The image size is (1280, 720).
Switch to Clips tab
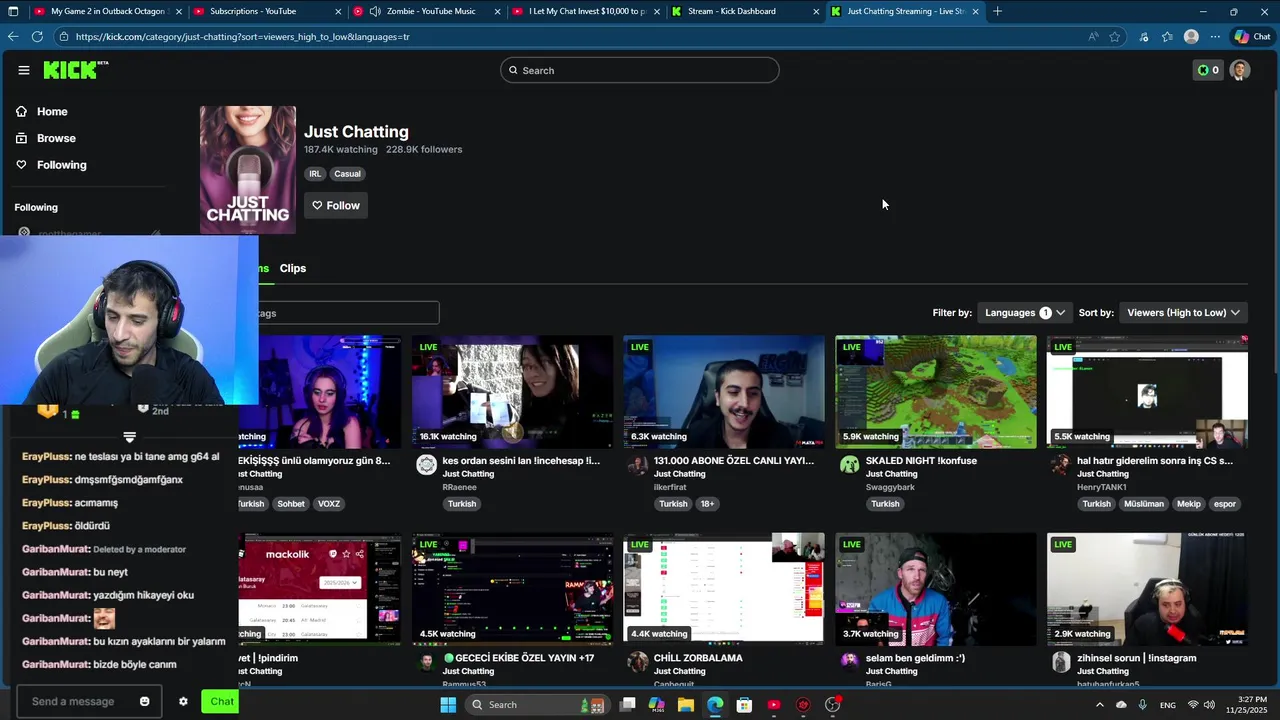(x=293, y=268)
